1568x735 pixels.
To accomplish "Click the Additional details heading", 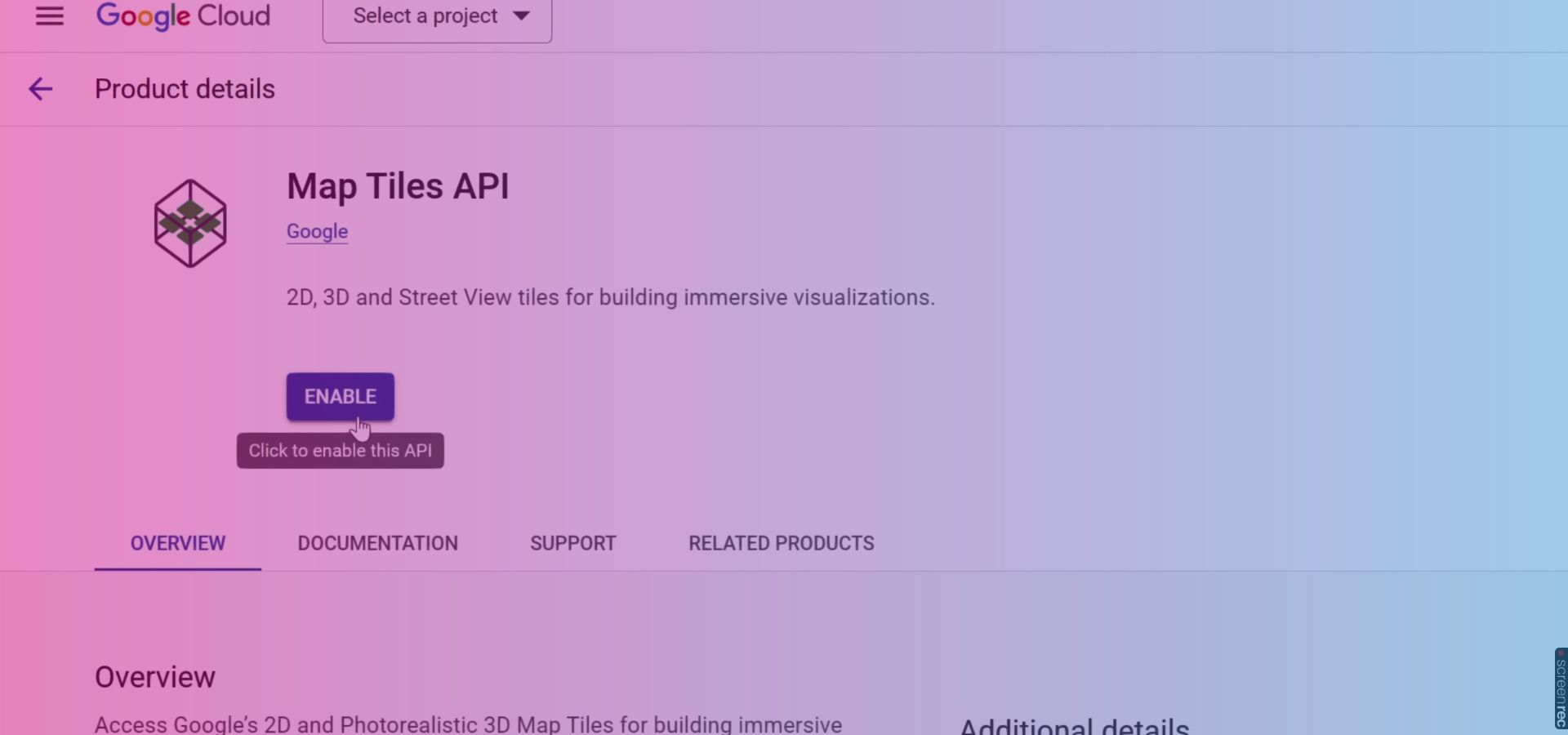I will [1074, 726].
